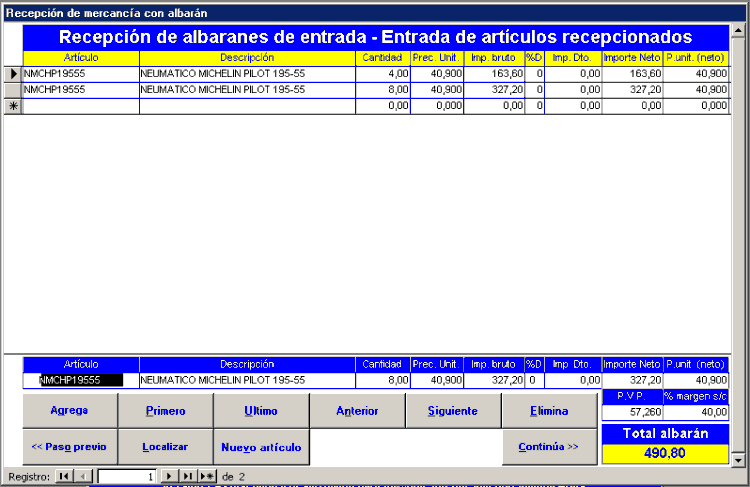Click yellow Cantidad column header
This screenshot has height=487, width=750.
(383, 58)
